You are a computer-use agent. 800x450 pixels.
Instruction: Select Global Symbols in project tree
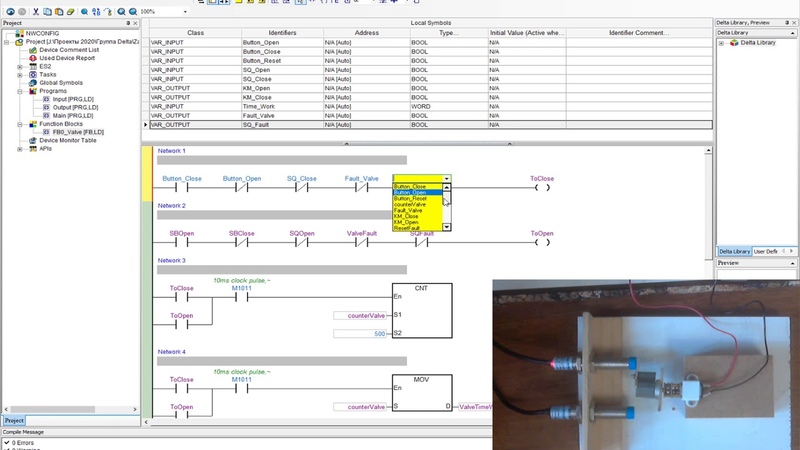[x=61, y=83]
